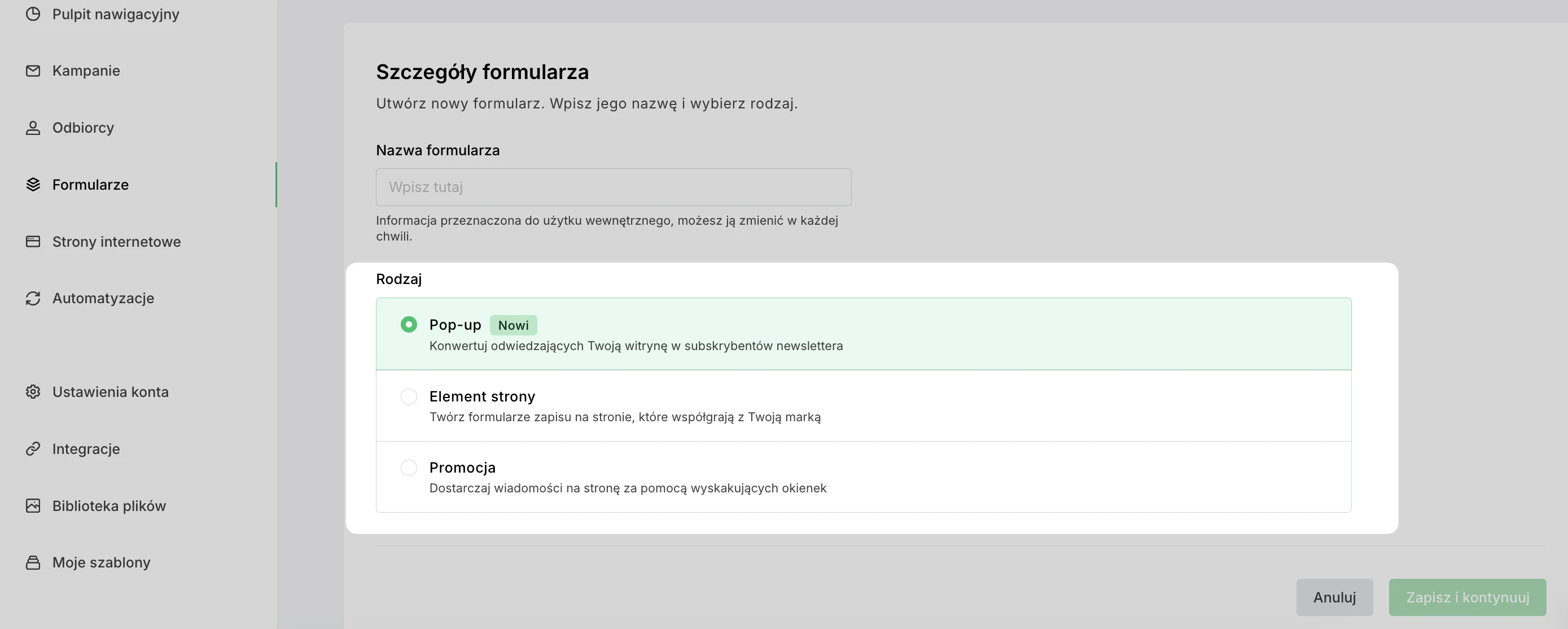
Task: Select the Promocja radio button
Action: pyautogui.click(x=409, y=468)
